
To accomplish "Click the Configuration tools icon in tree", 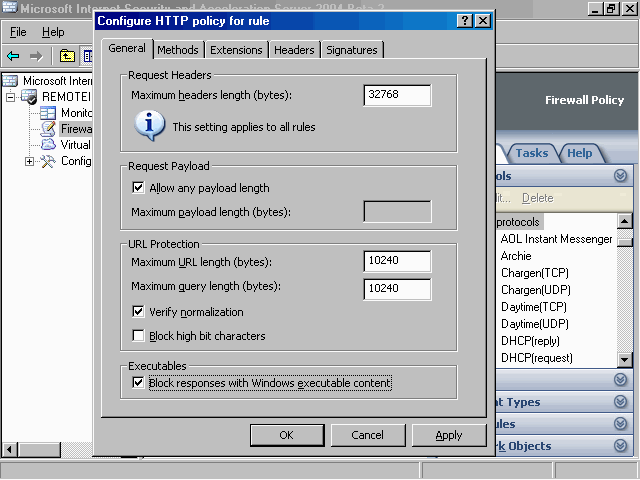I will click(x=48, y=161).
